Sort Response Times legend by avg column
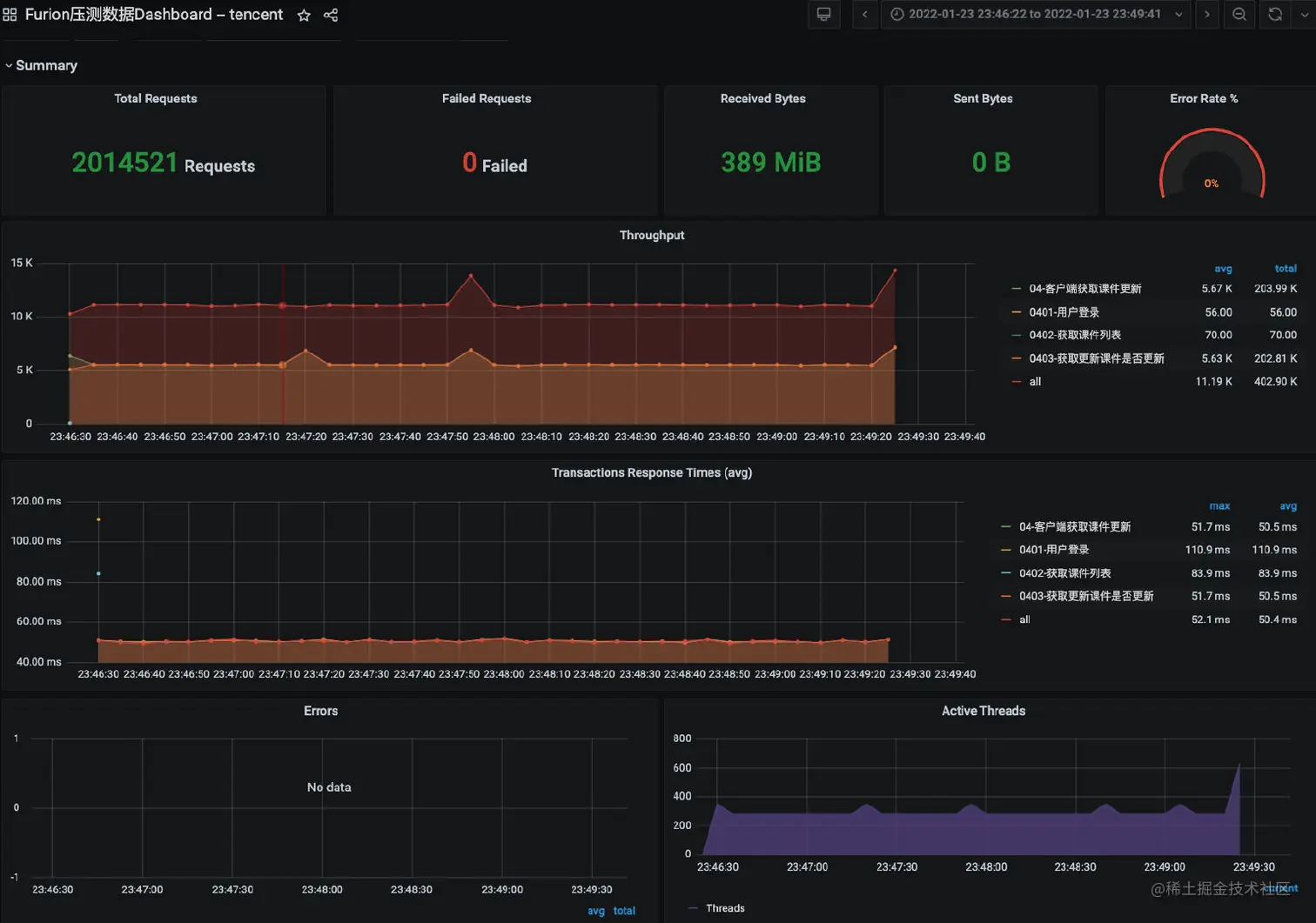 click(1288, 506)
